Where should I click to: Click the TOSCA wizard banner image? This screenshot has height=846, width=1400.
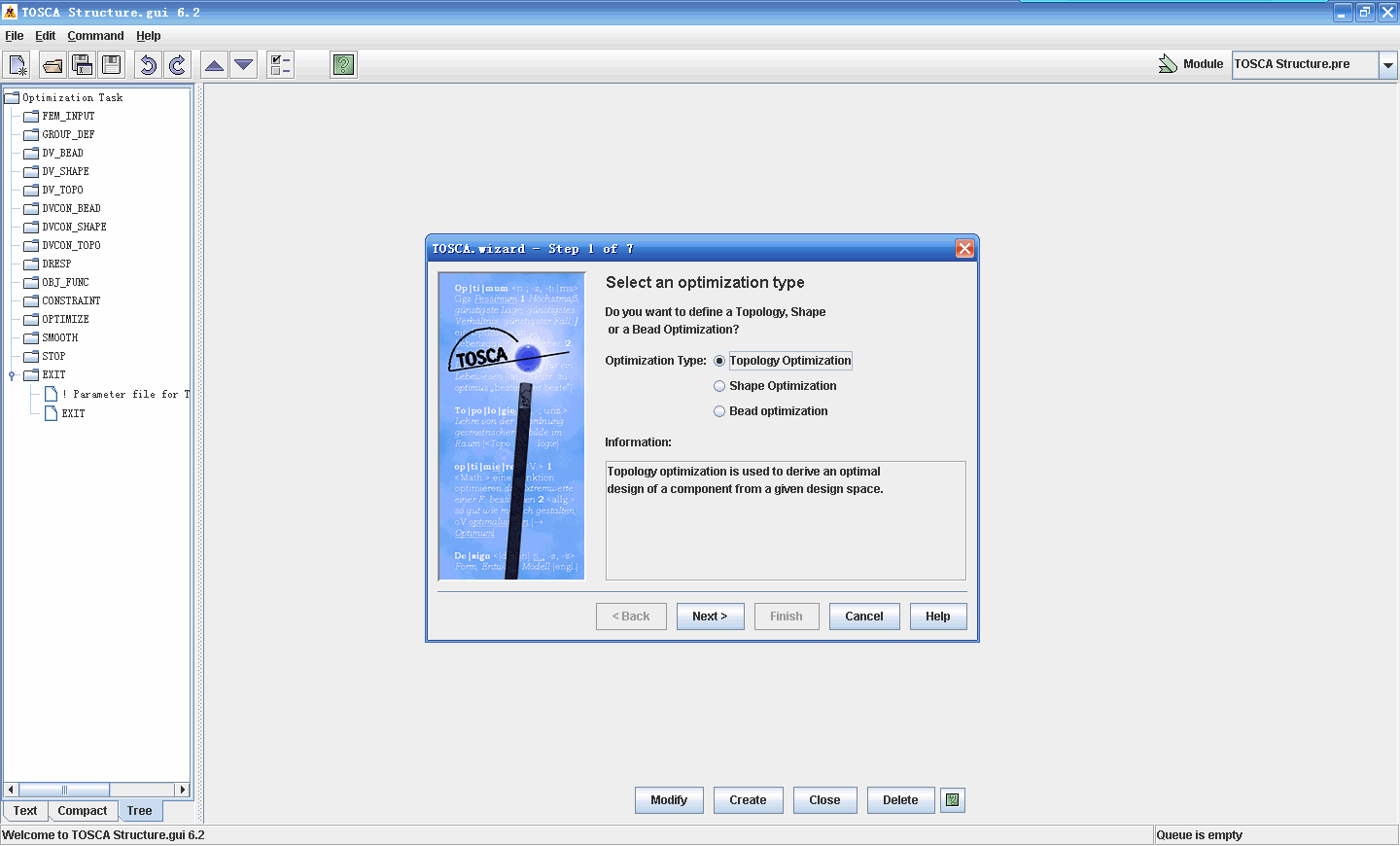(511, 426)
